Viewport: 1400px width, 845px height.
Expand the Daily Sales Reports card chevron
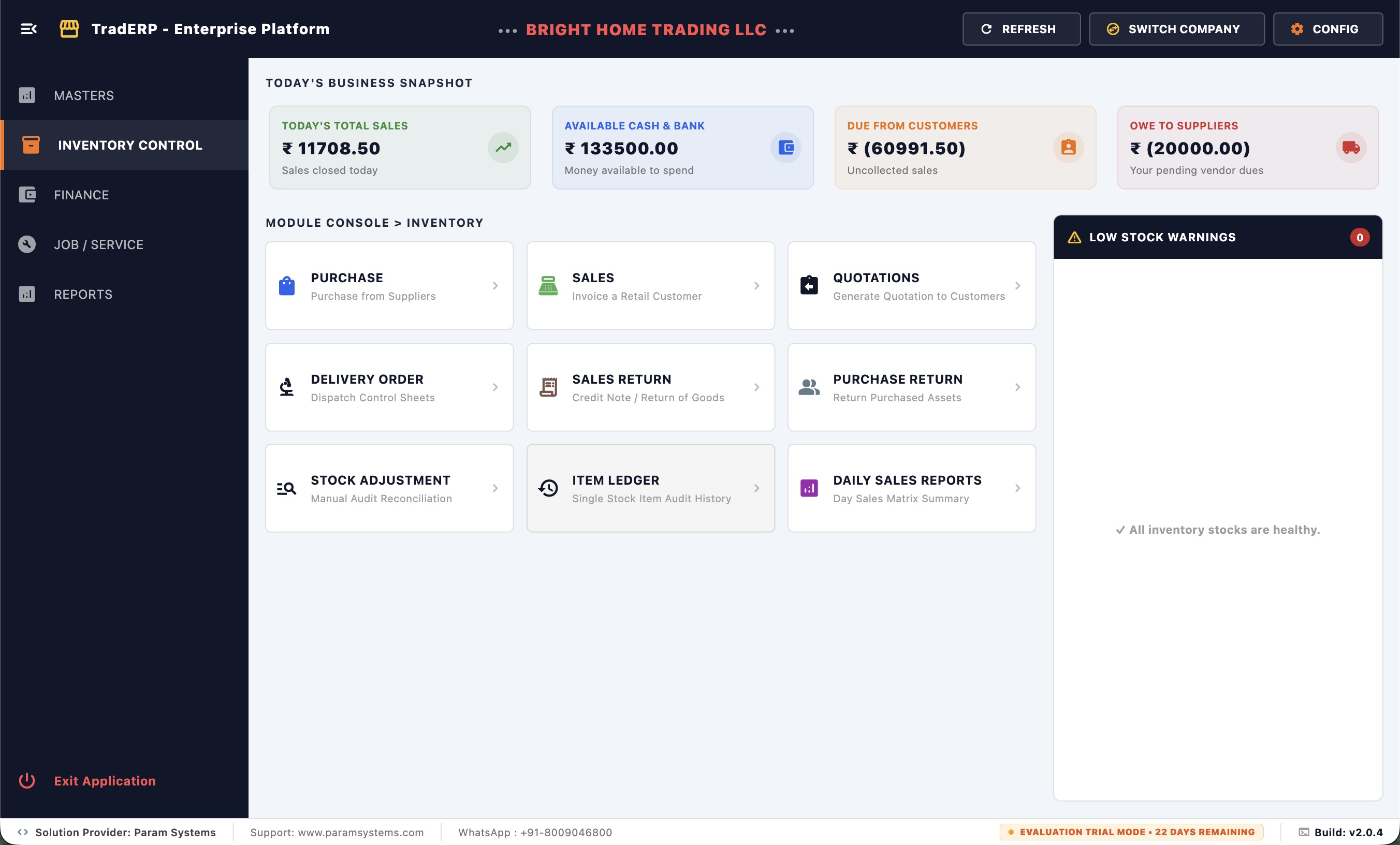click(1017, 488)
